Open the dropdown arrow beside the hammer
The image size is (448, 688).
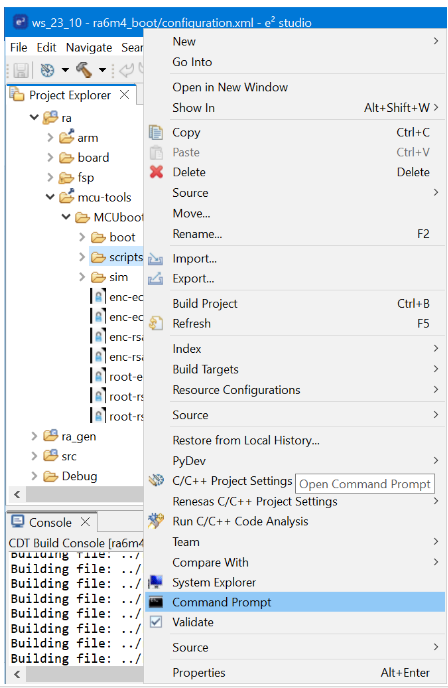(x=102, y=70)
